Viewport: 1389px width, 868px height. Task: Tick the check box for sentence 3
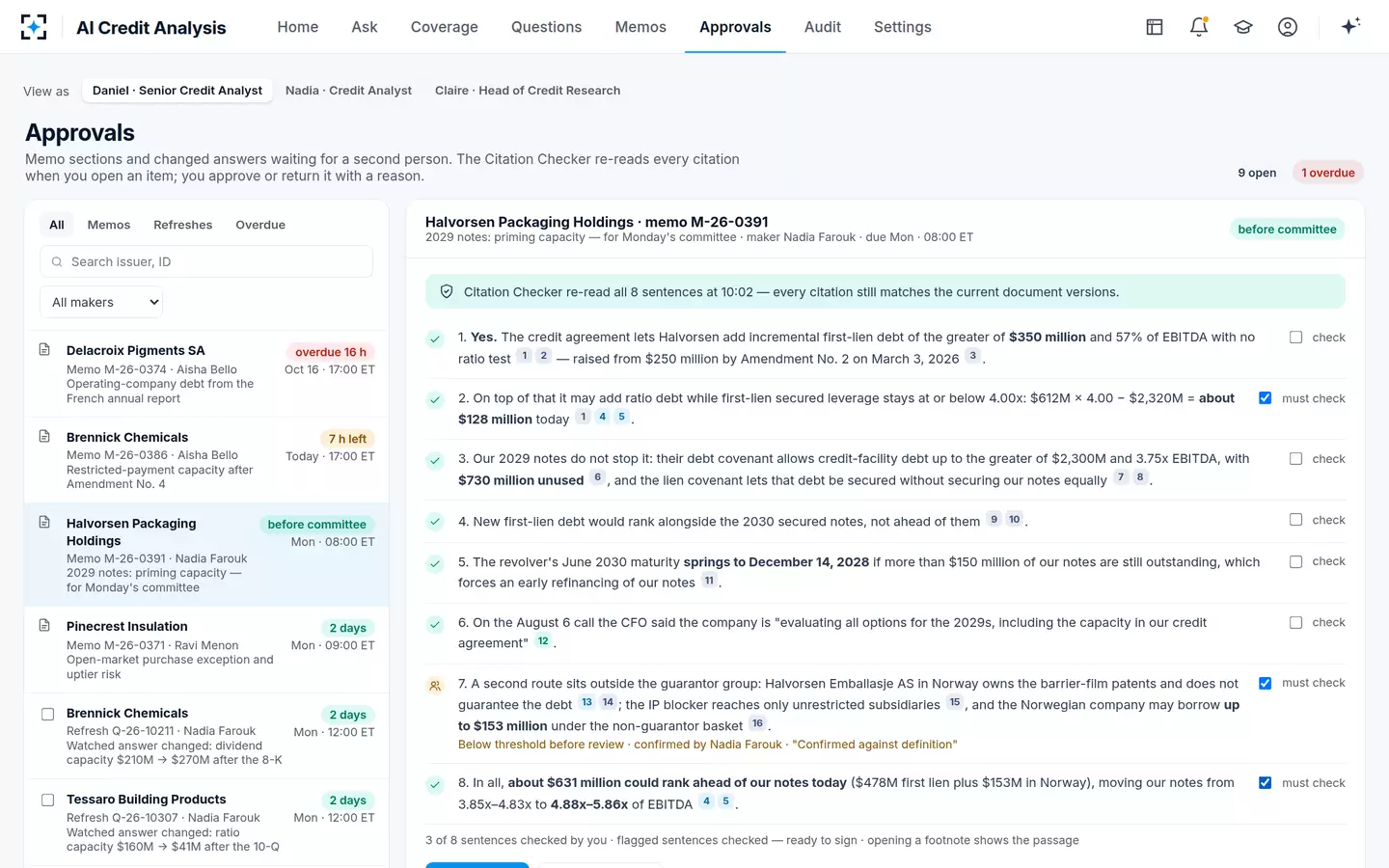click(1295, 459)
